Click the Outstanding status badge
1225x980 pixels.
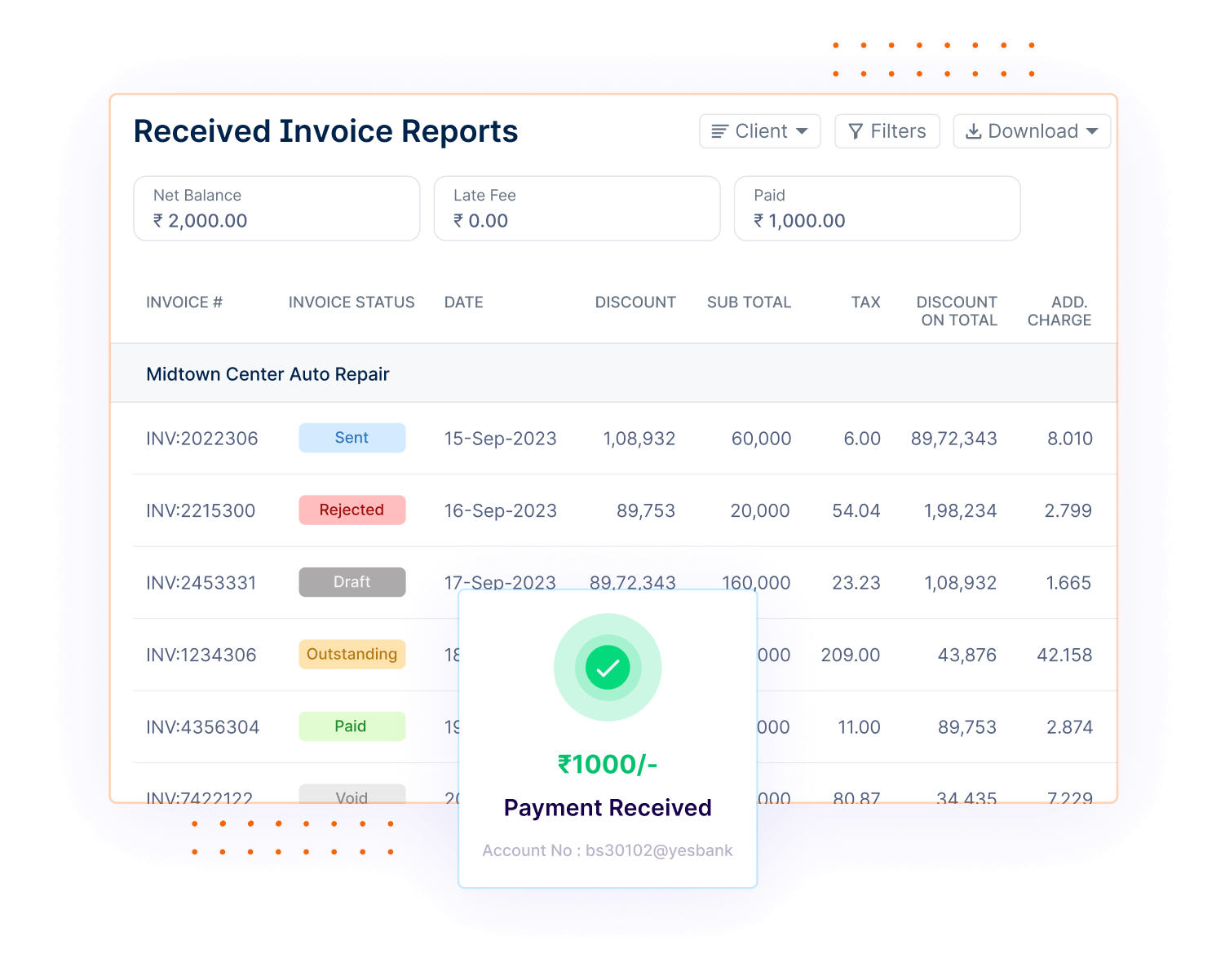tap(352, 655)
